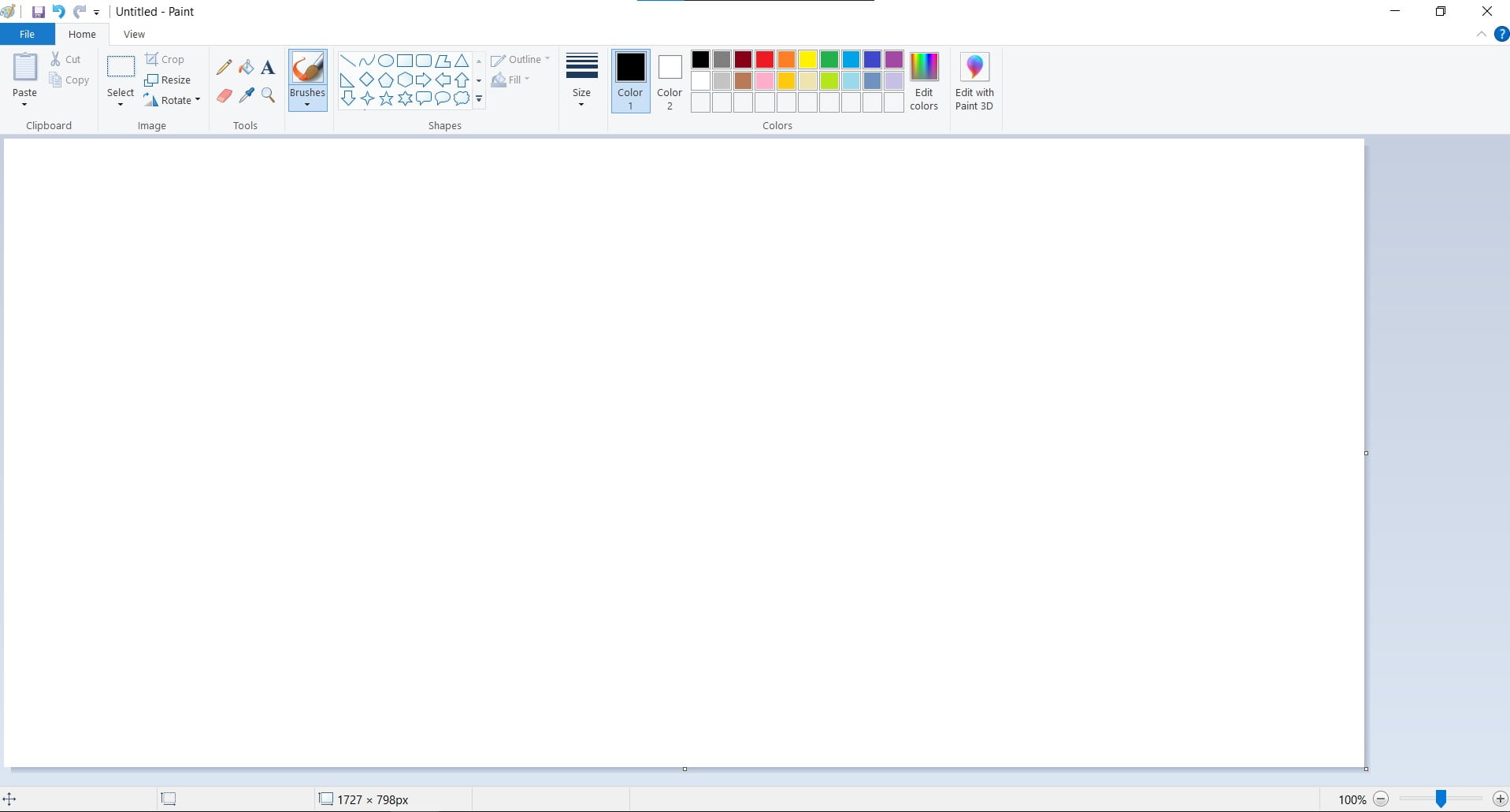Open the shape Fill dropdown
The height and width of the screenshot is (812, 1510).
coord(510,80)
